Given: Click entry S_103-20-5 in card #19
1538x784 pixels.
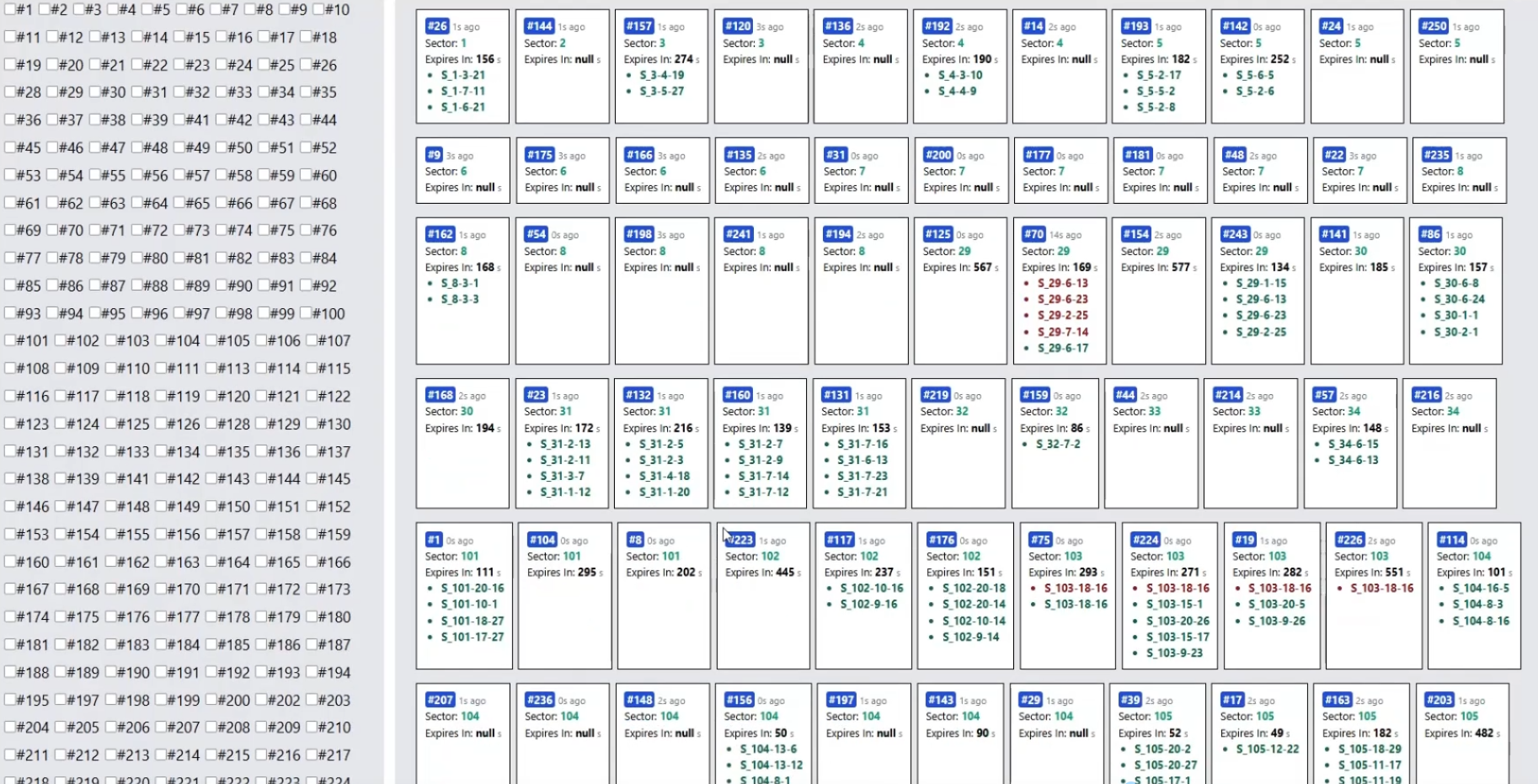Looking at the screenshot, I should [x=1276, y=604].
